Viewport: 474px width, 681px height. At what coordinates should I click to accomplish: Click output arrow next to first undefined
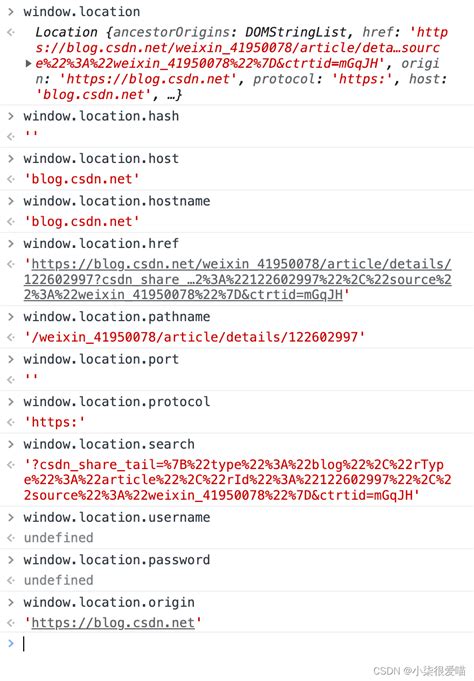coord(11,538)
